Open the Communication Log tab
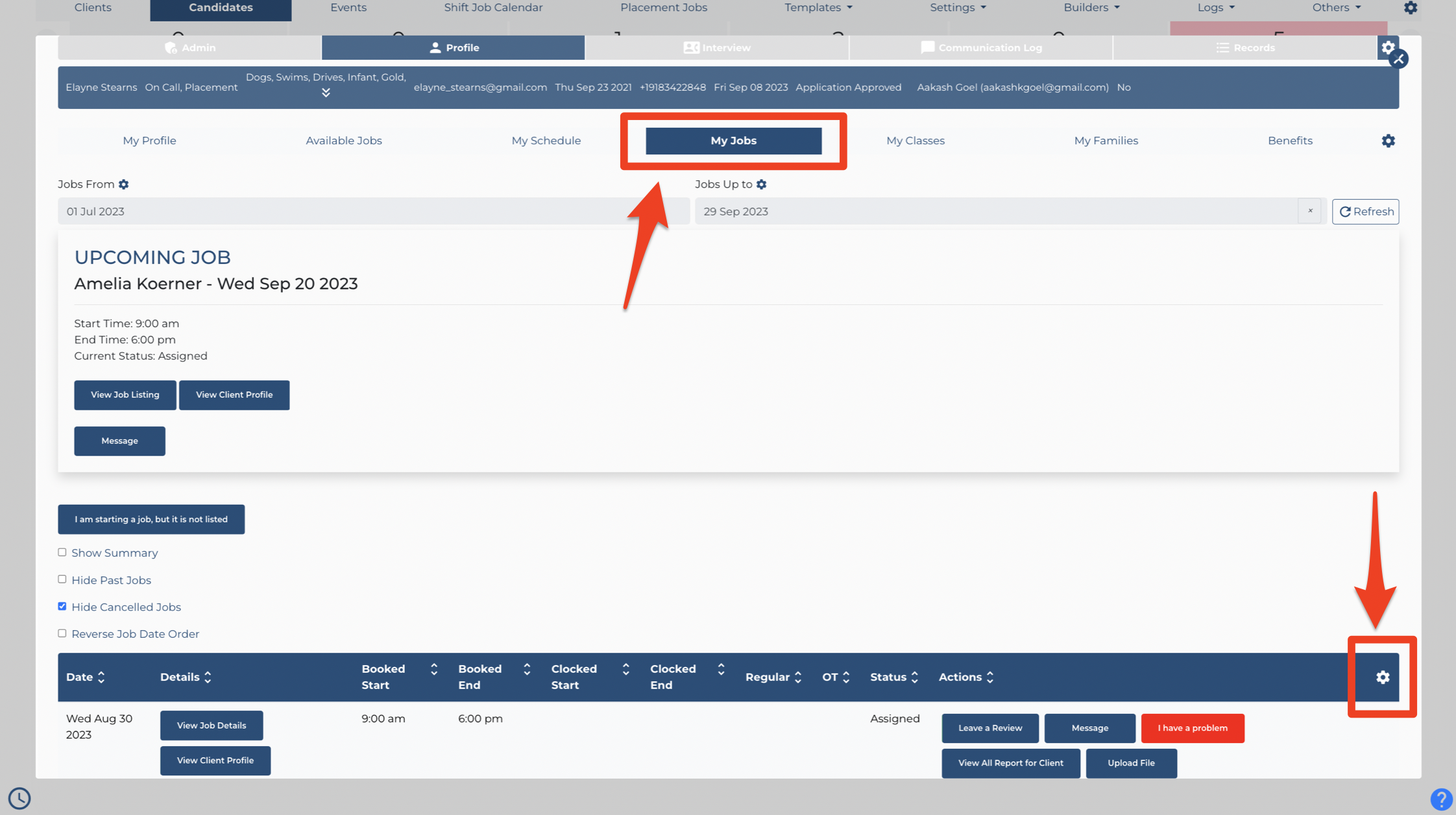The width and height of the screenshot is (1456, 815). (981, 47)
